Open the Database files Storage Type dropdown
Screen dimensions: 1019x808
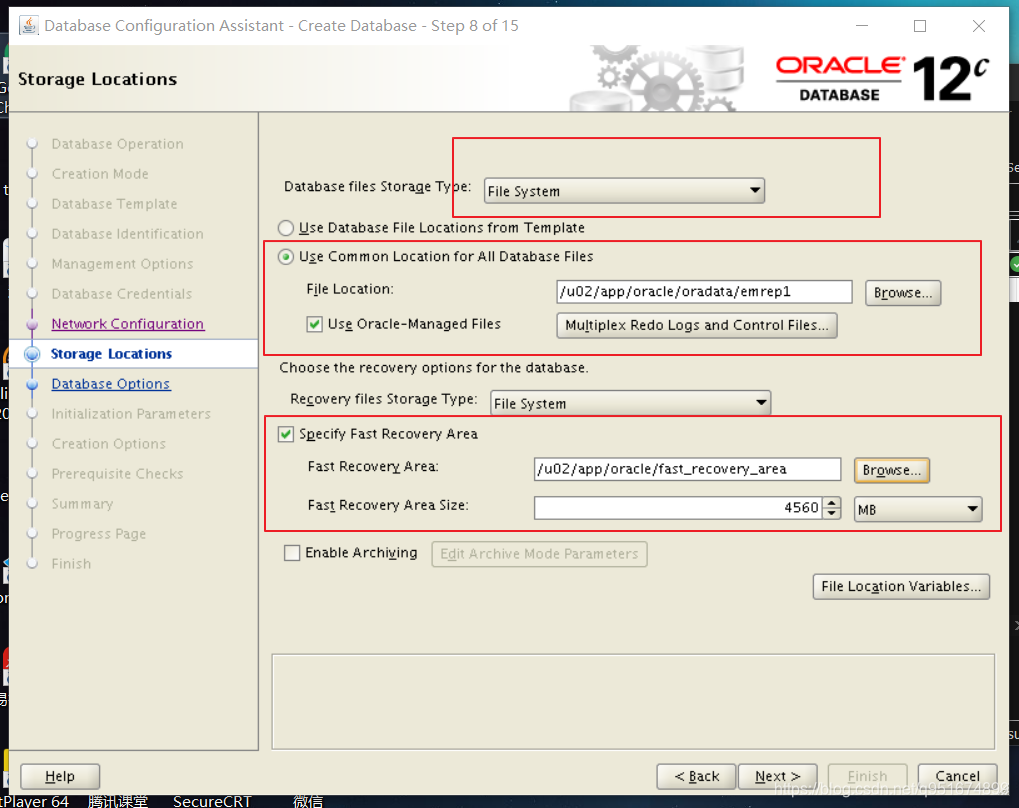(754, 190)
